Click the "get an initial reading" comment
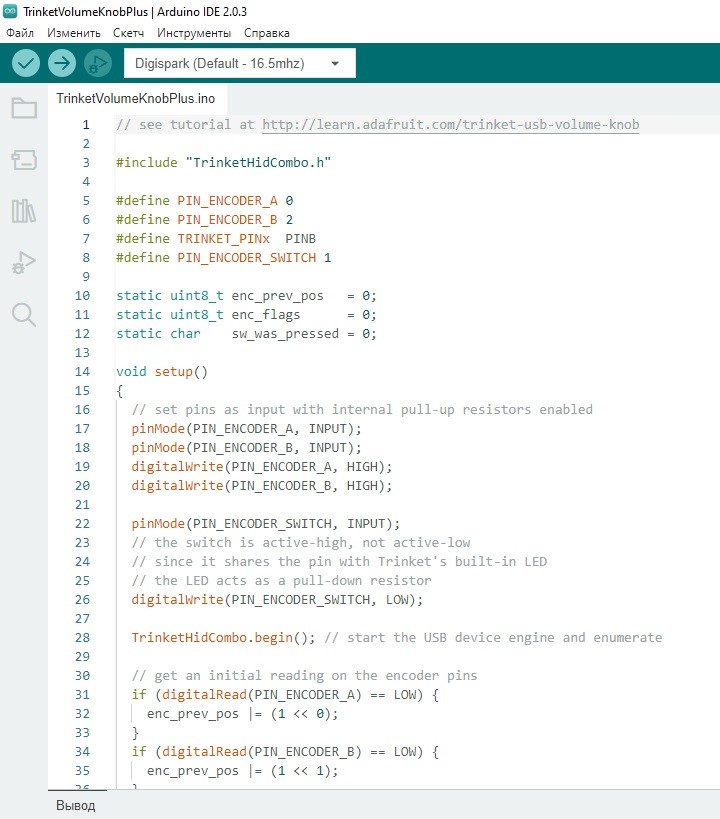The width and height of the screenshot is (720, 819). point(304,676)
